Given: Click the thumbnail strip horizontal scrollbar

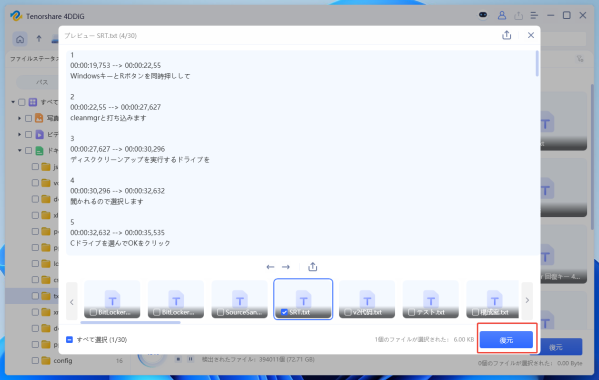Looking at the screenshot, I should pos(131,322).
